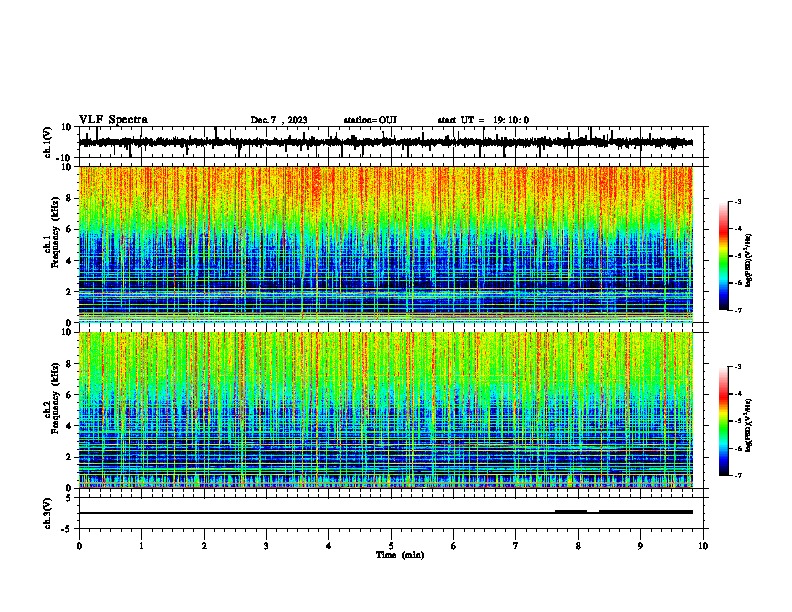Viewport: 792px width, 612px height.
Task: Select the date label "Dec. 7 , 2023"
Action: click(x=279, y=120)
